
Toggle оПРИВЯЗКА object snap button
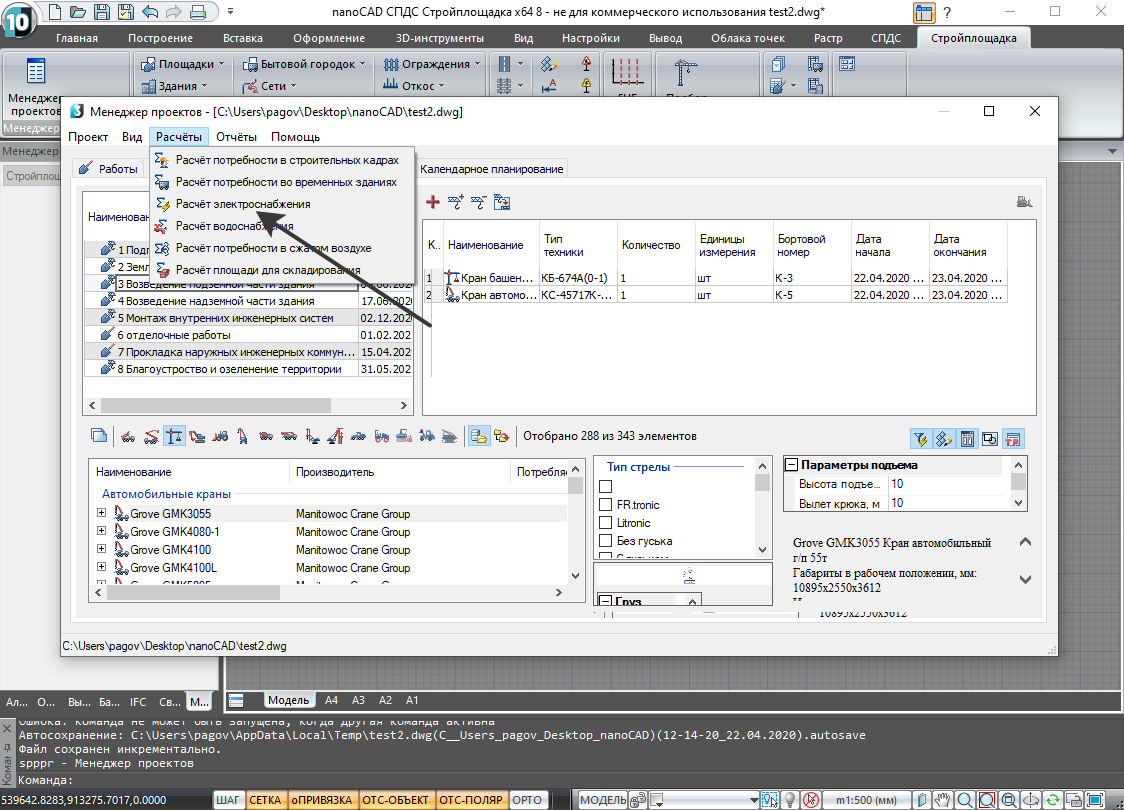point(322,800)
